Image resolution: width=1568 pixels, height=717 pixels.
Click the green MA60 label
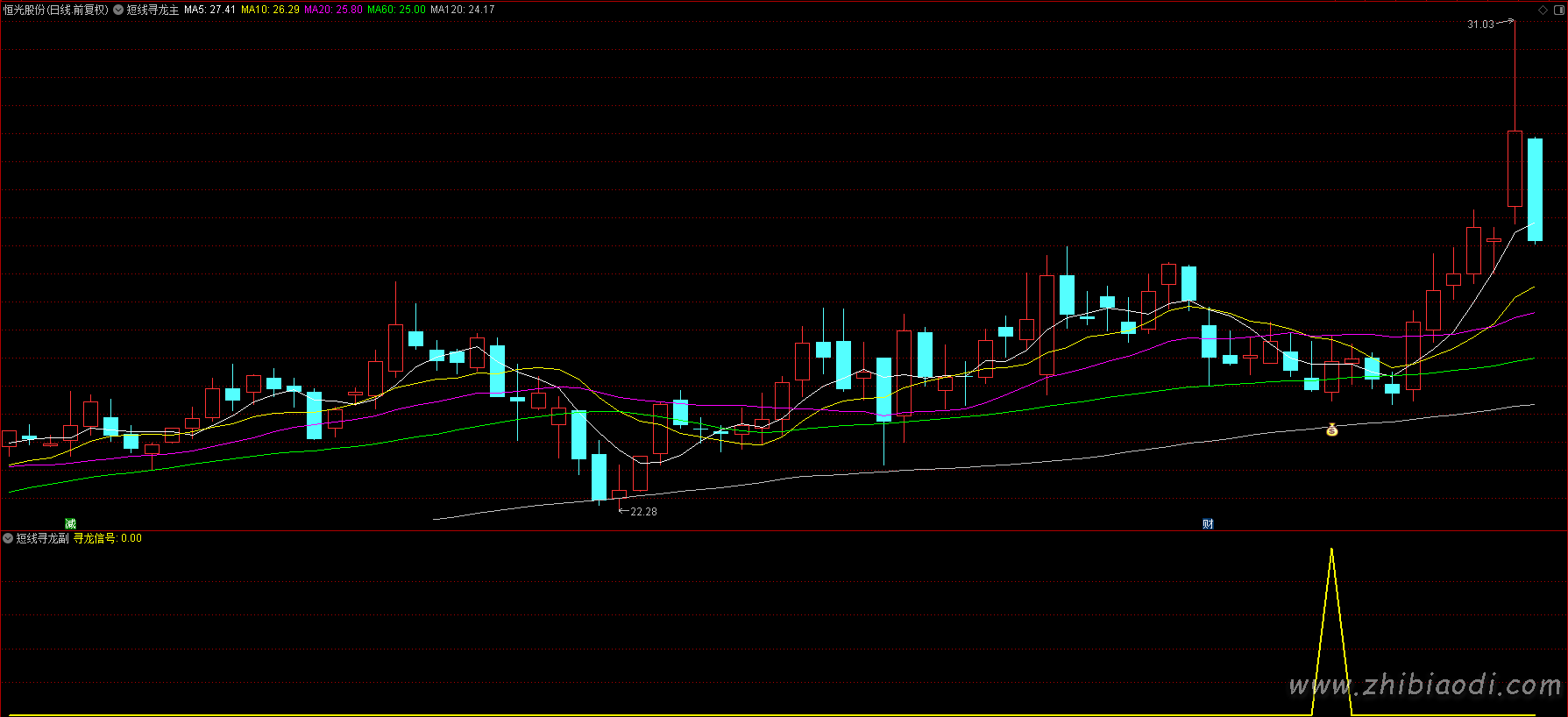coord(396,10)
